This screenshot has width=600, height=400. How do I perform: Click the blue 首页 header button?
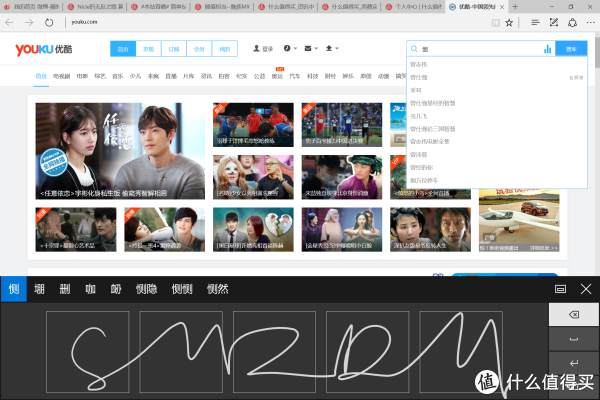pos(123,49)
